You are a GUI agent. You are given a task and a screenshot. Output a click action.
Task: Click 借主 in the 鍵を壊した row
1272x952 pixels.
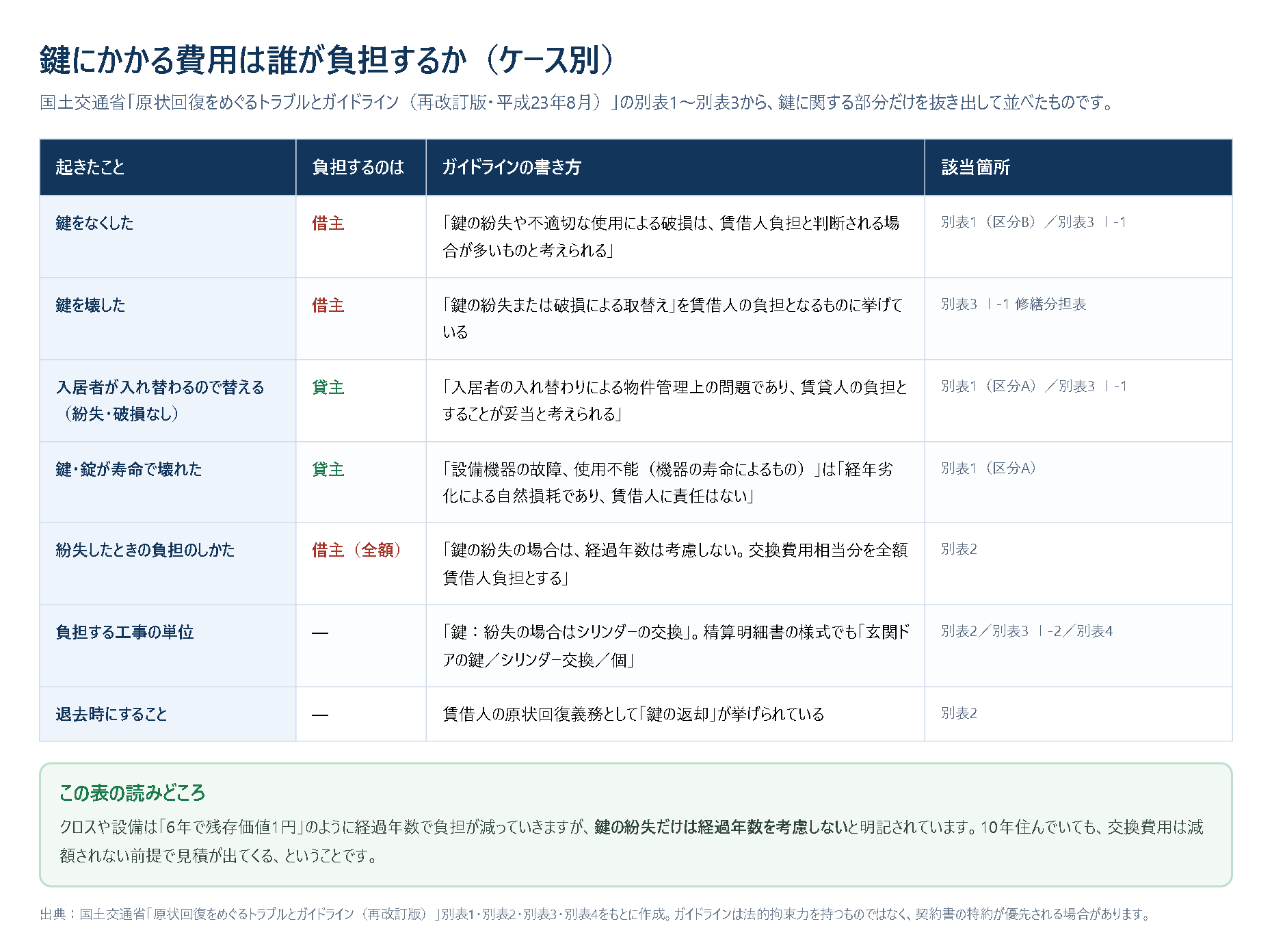click(328, 305)
